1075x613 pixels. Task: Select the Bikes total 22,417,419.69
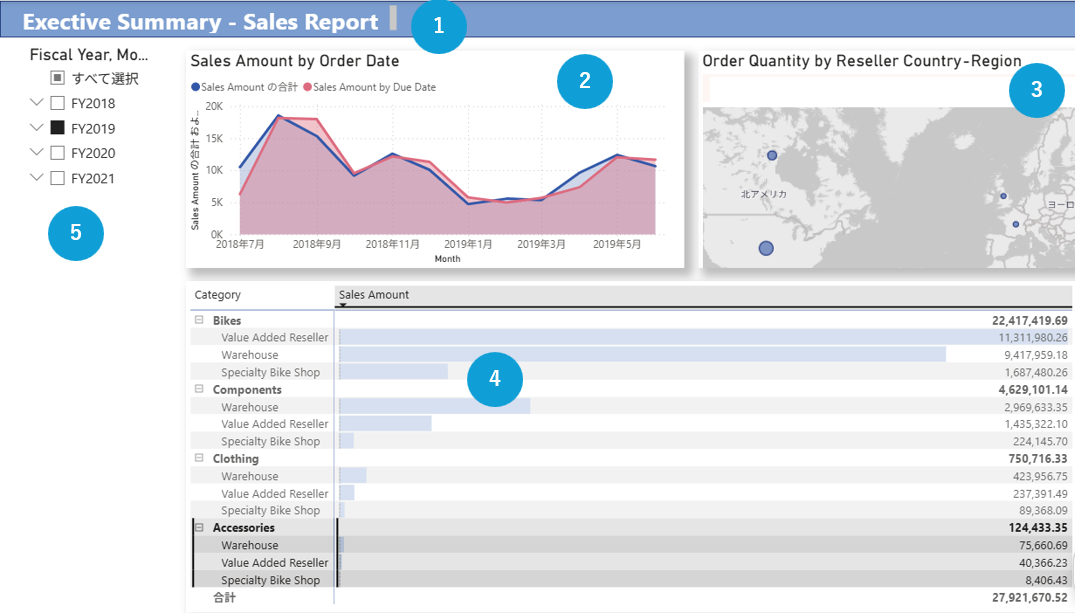pos(1030,320)
